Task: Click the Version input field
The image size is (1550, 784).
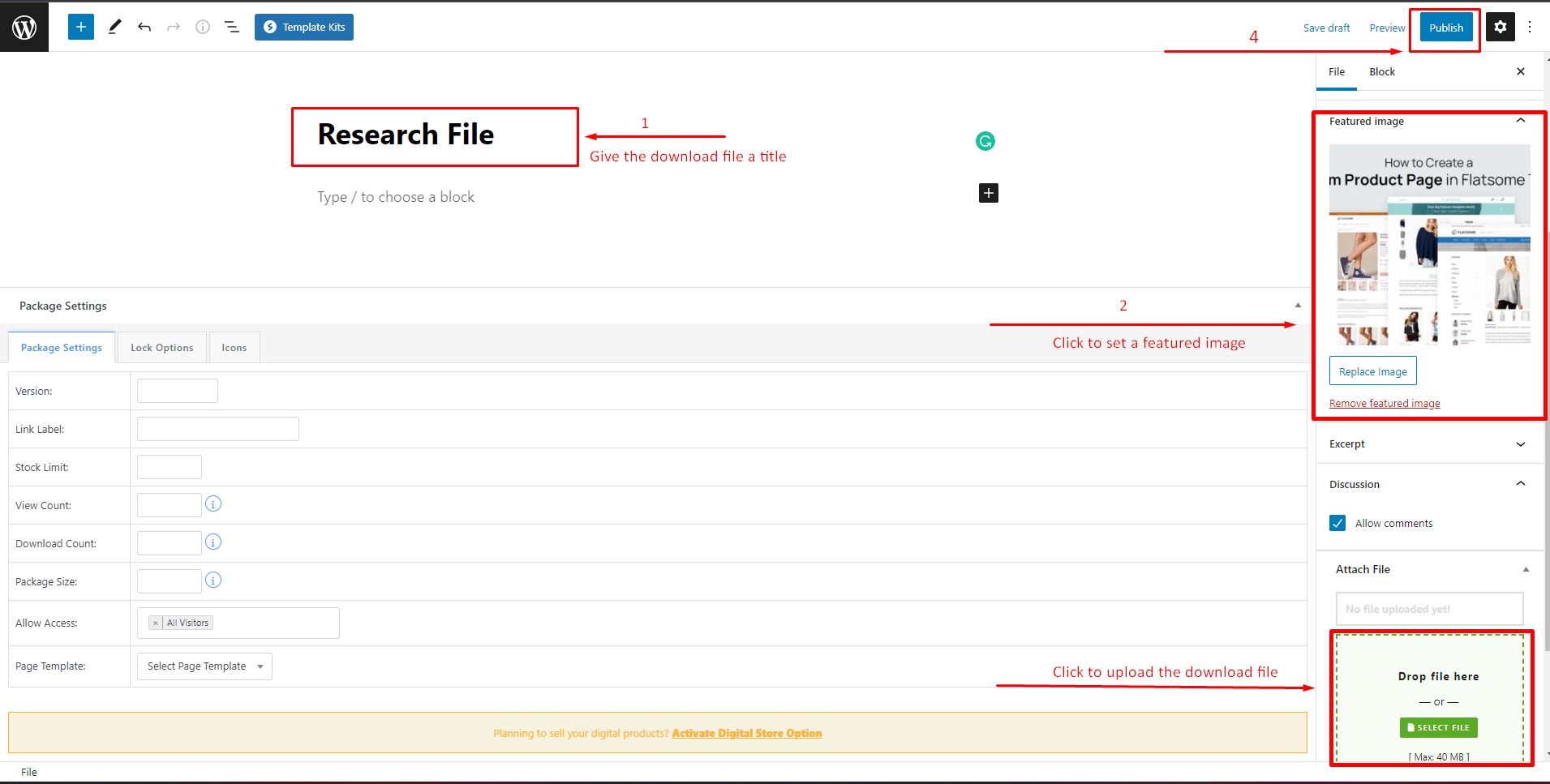Action: click(x=178, y=391)
